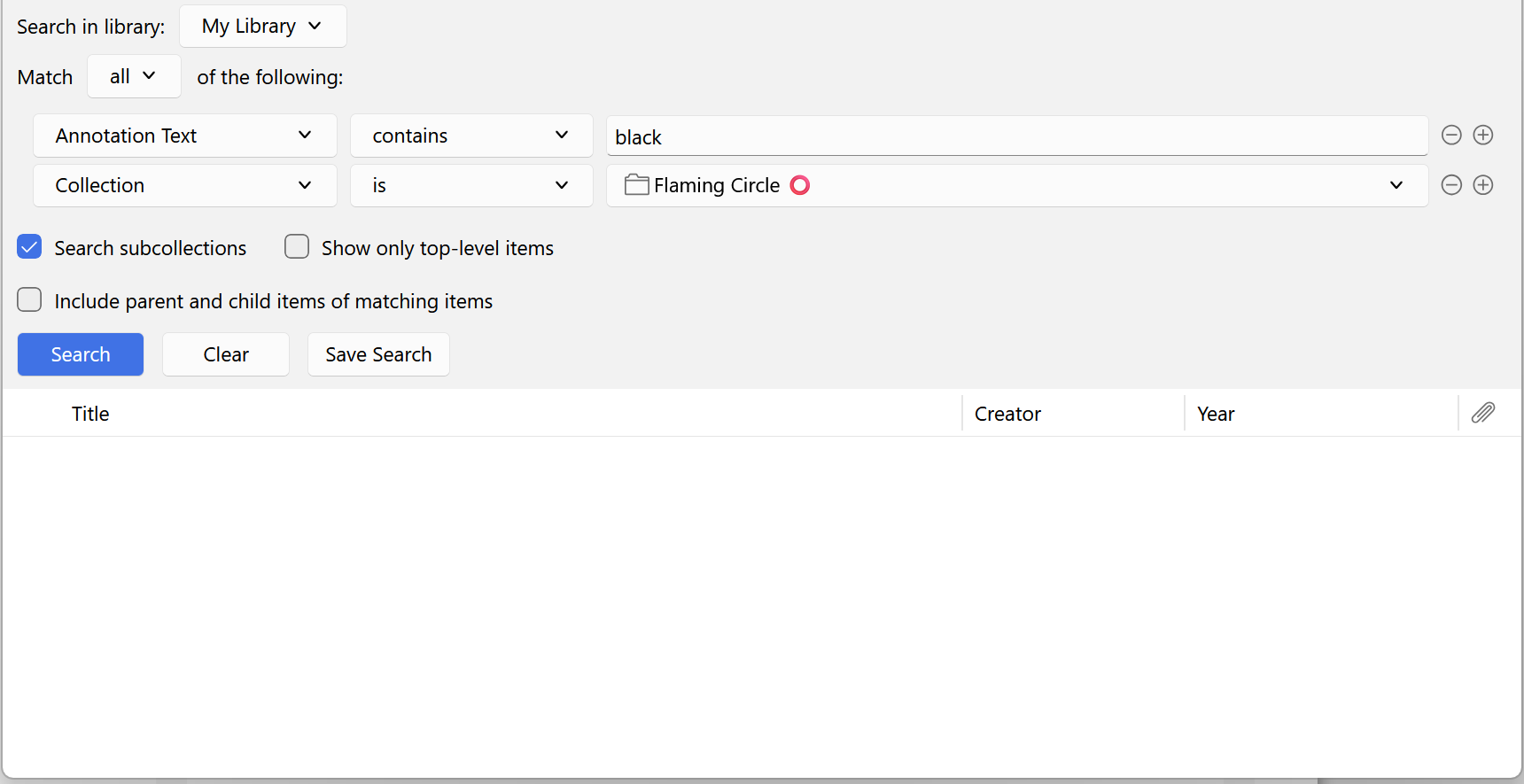Open the Match all dropdown
Screen dimensions: 1524x784
(x=134, y=76)
